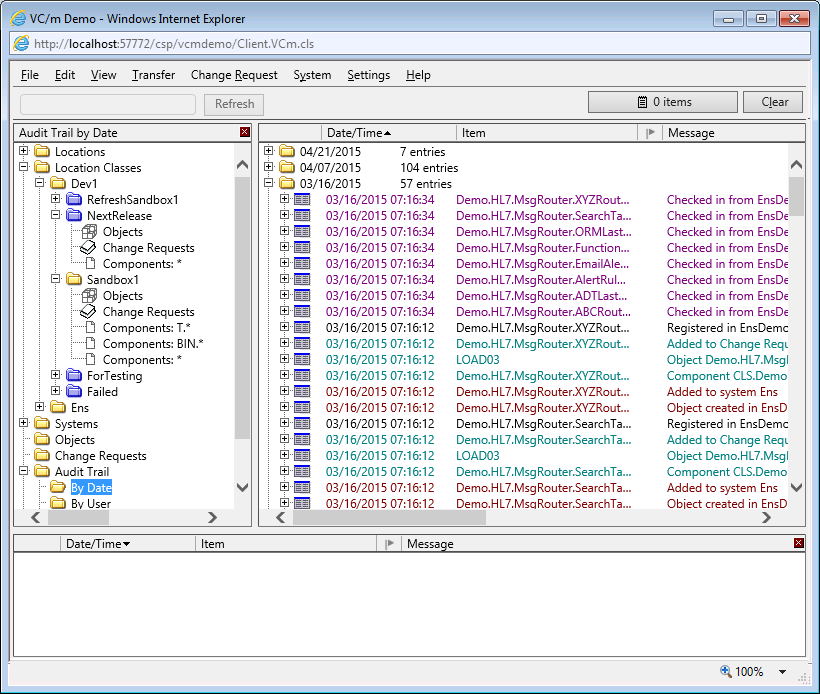Viewport: 820px width, 694px height.
Task: Open the Transfer menu
Action: [x=153, y=75]
